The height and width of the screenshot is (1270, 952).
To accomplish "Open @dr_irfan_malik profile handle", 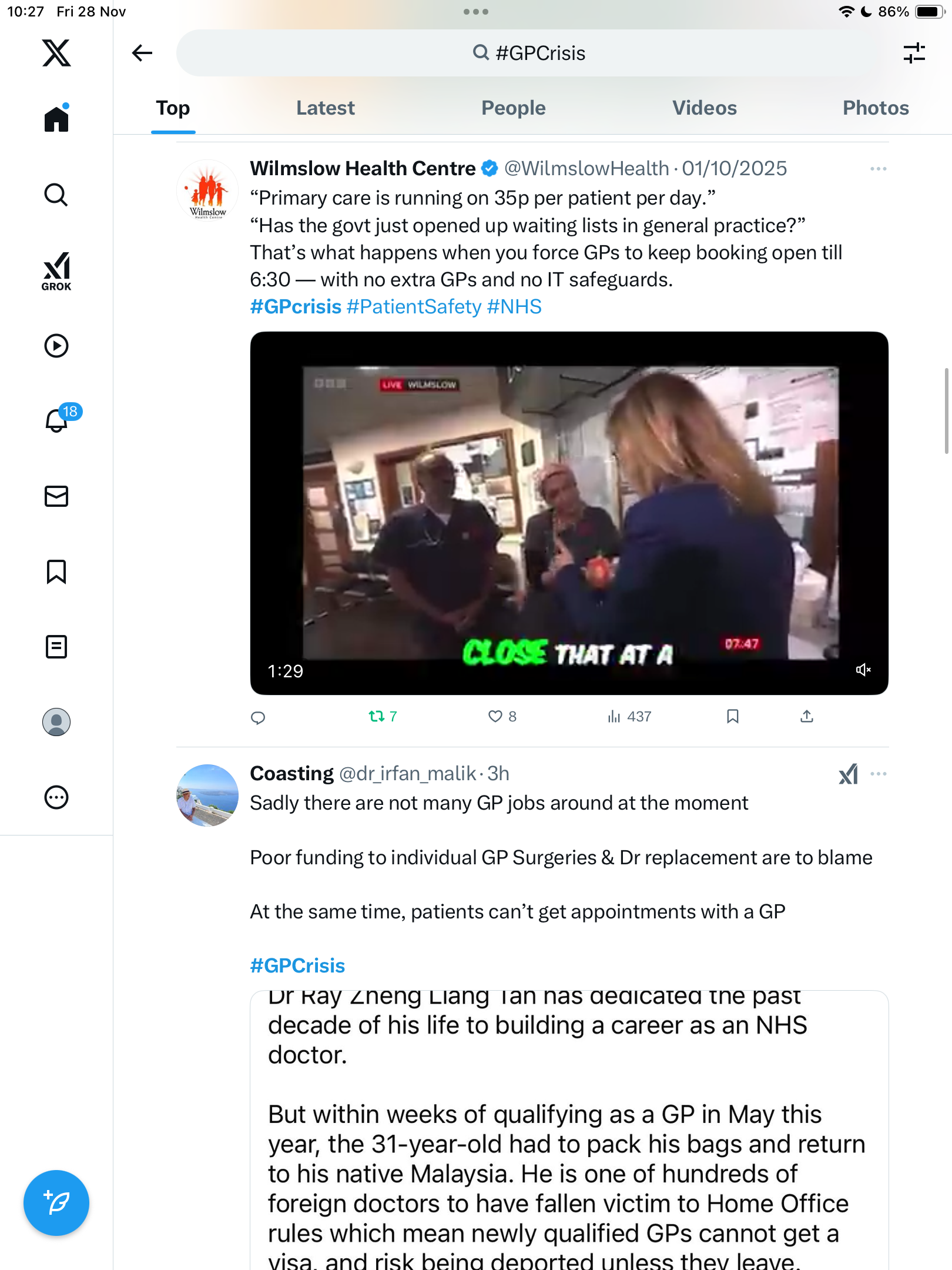I will 408,774.
